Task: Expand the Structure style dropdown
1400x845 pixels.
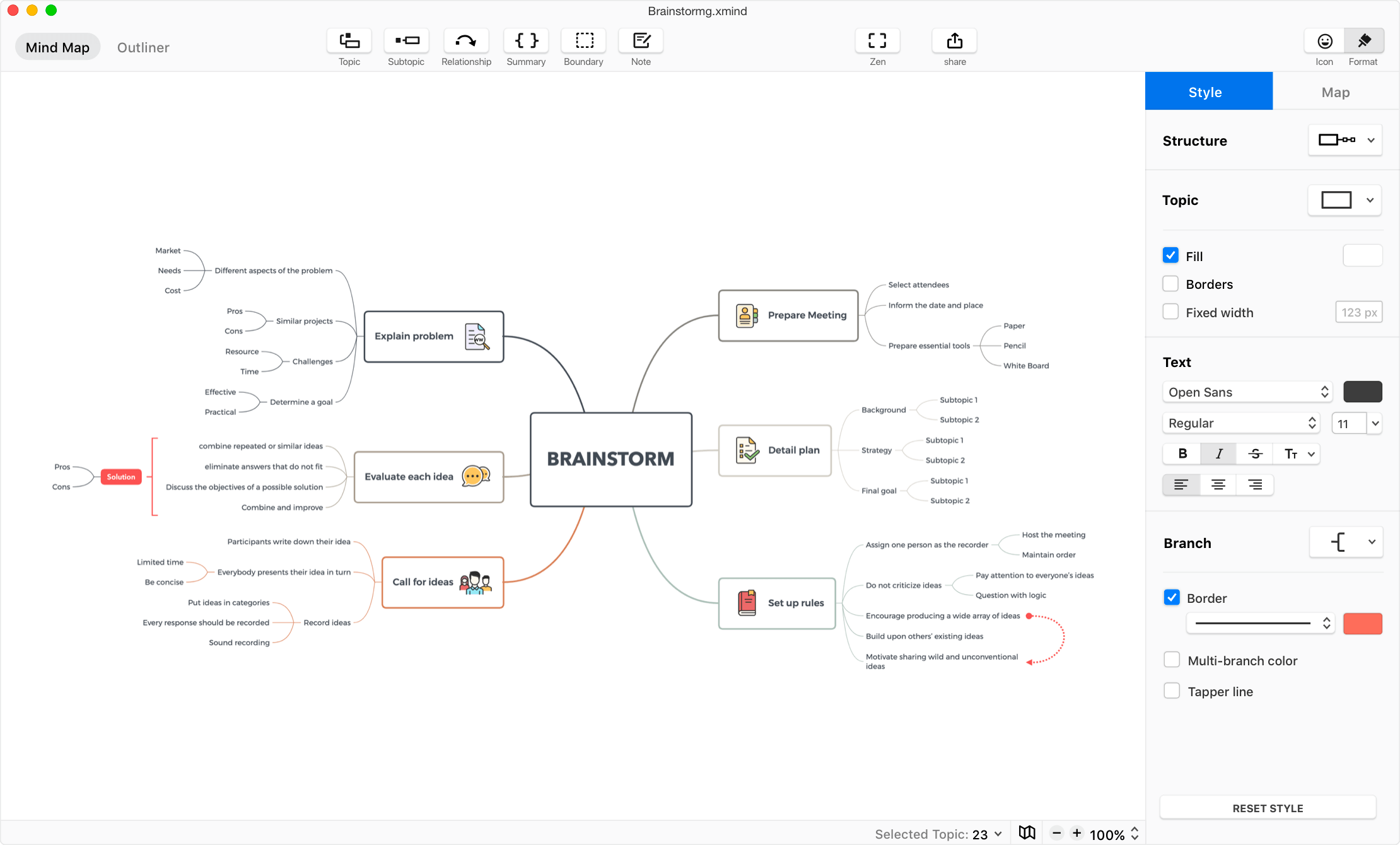Action: [1371, 140]
